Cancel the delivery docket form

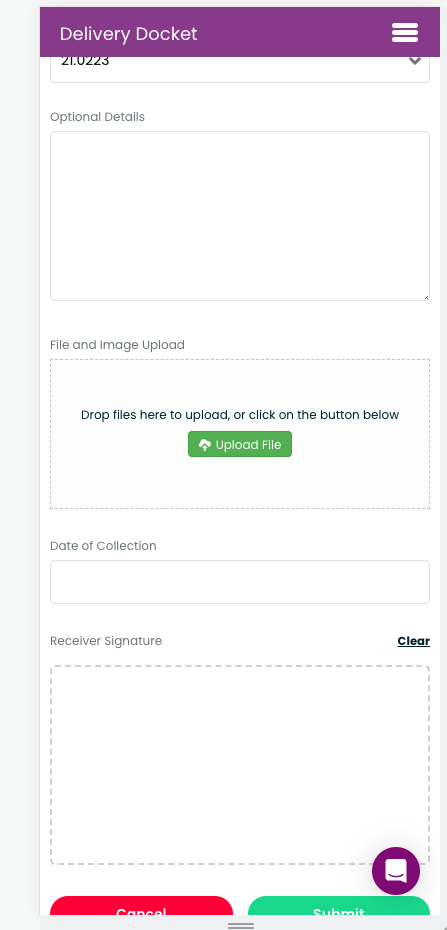[x=141, y=907]
